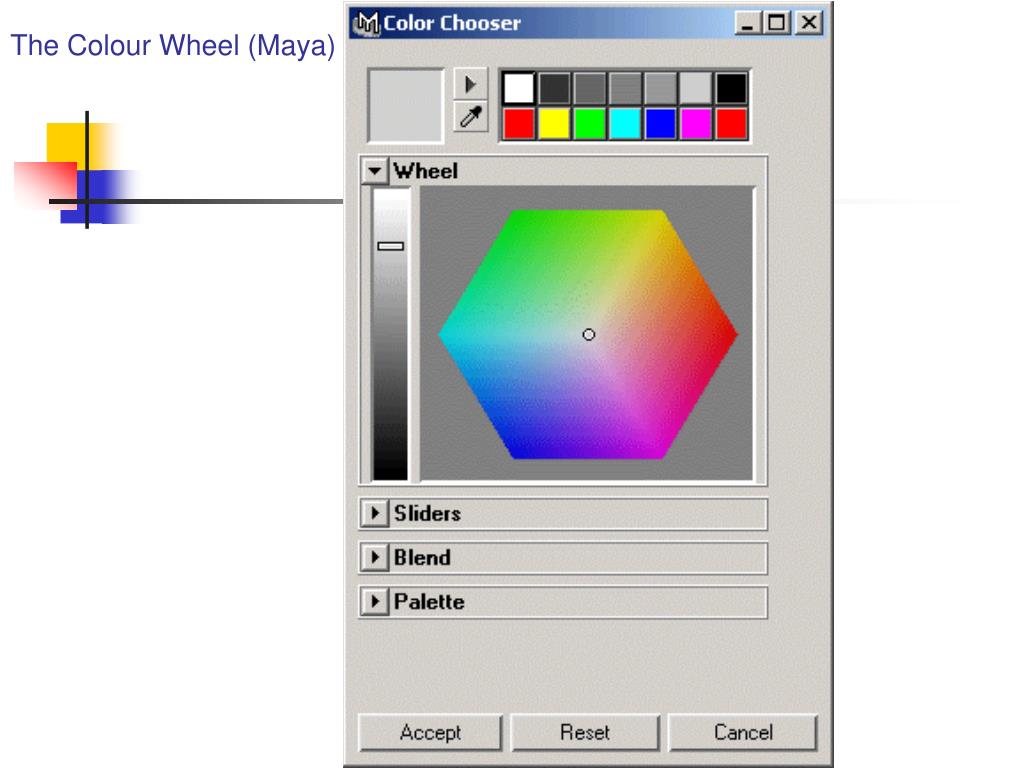The height and width of the screenshot is (768, 1024).
Task: Expand the Palette section
Action: pos(374,601)
